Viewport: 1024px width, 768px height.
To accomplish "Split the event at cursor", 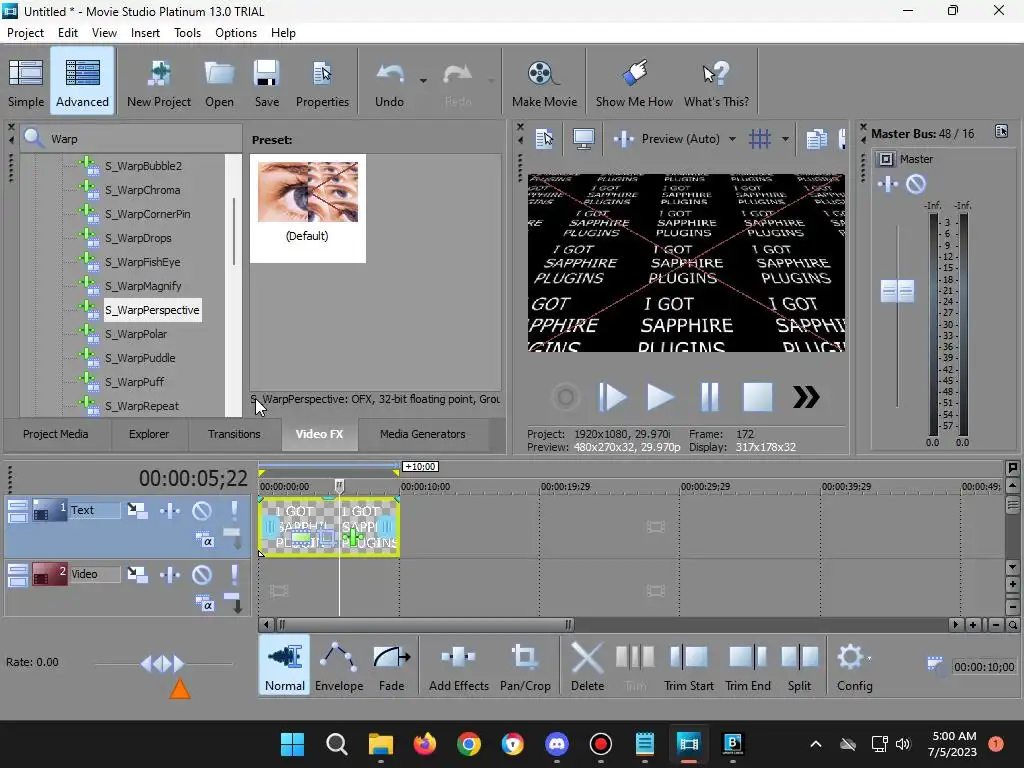I will [799, 666].
